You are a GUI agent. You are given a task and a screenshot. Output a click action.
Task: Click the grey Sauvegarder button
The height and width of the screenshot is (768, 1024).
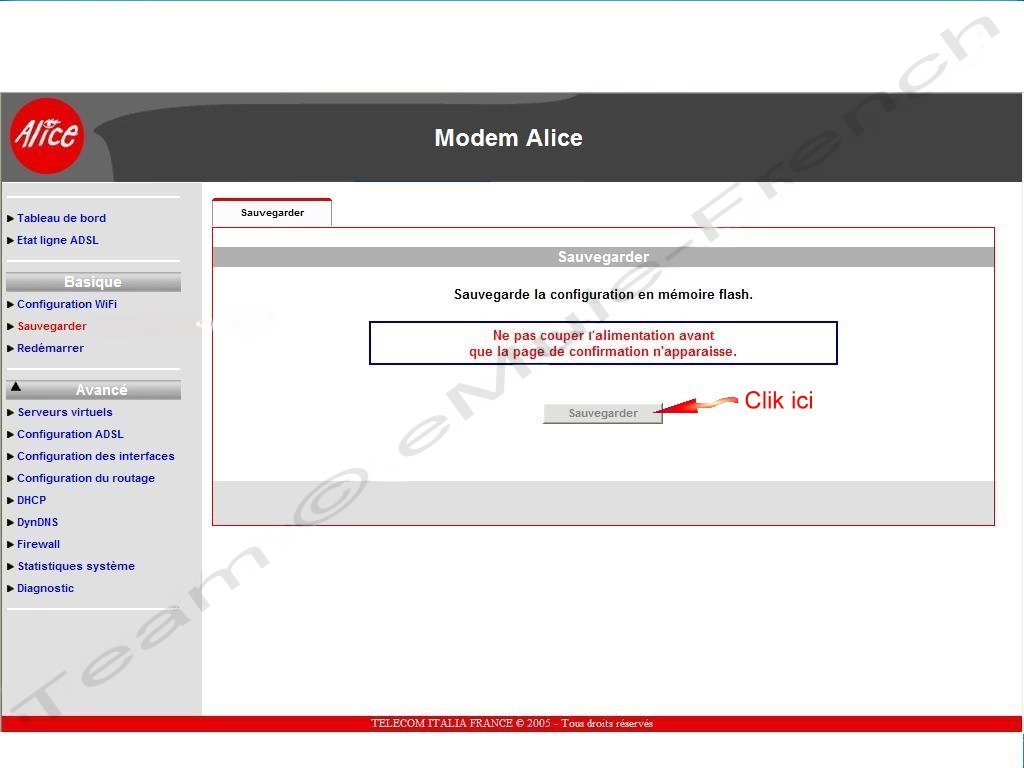coord(603,413)
